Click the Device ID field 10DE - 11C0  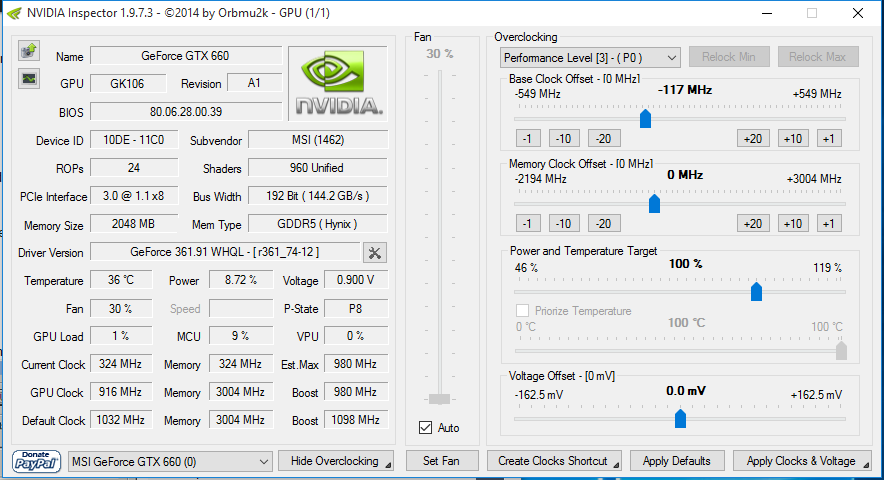[134, 140]
